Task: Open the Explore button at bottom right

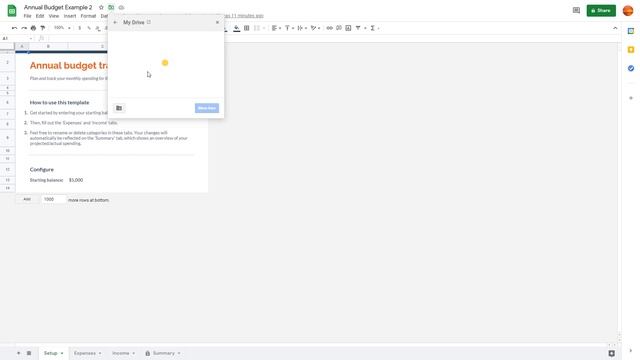Action: click(x=611, y=353)
